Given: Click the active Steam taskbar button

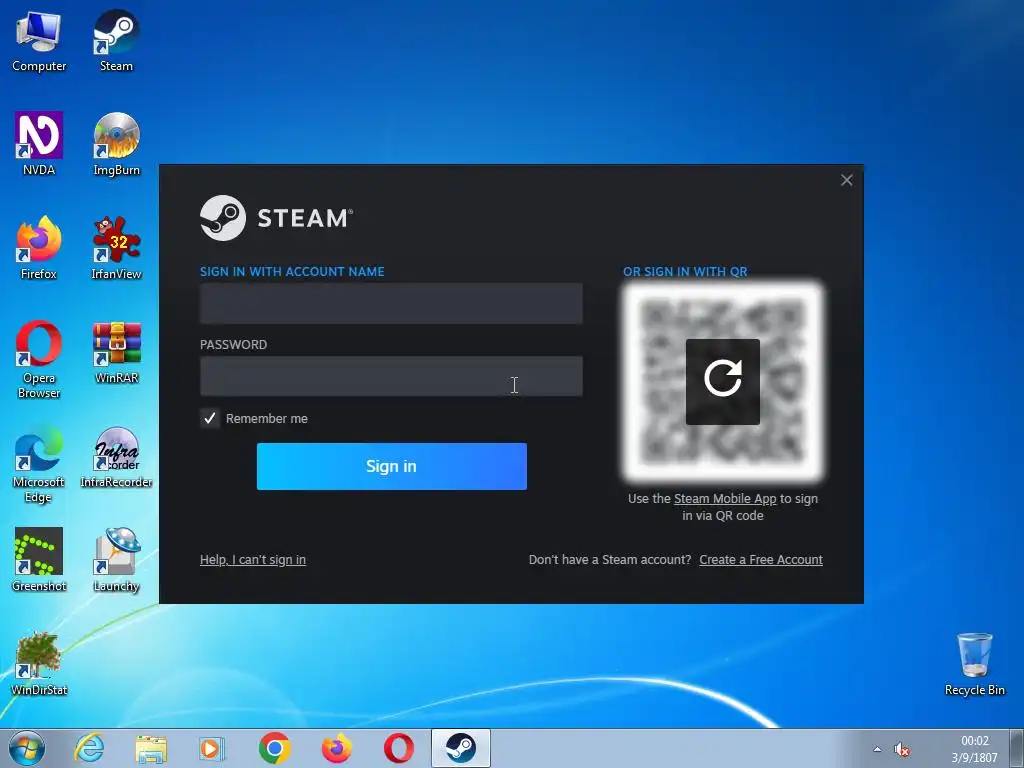Looking at the screenshot, I should 460,748.
